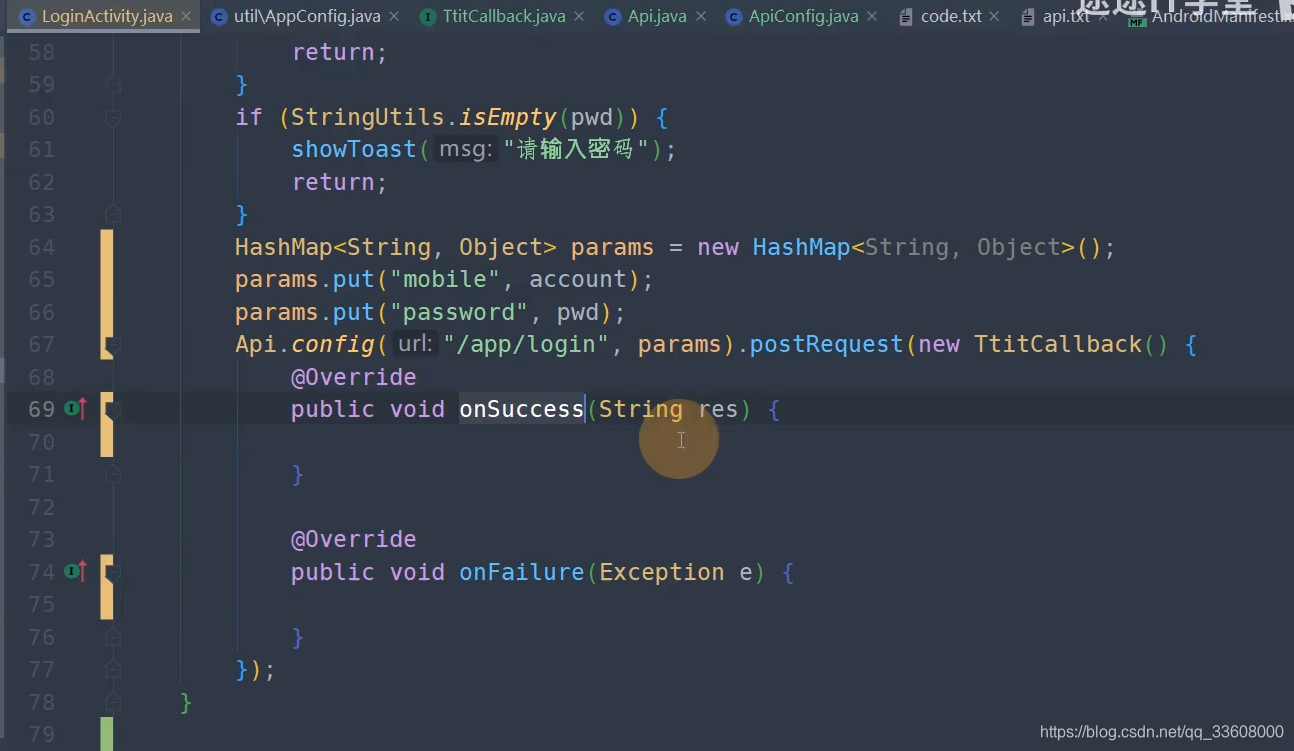Viewport: 1294px width, 751px height.
Task: Click the "password" string on line 66
Action: 459,312
